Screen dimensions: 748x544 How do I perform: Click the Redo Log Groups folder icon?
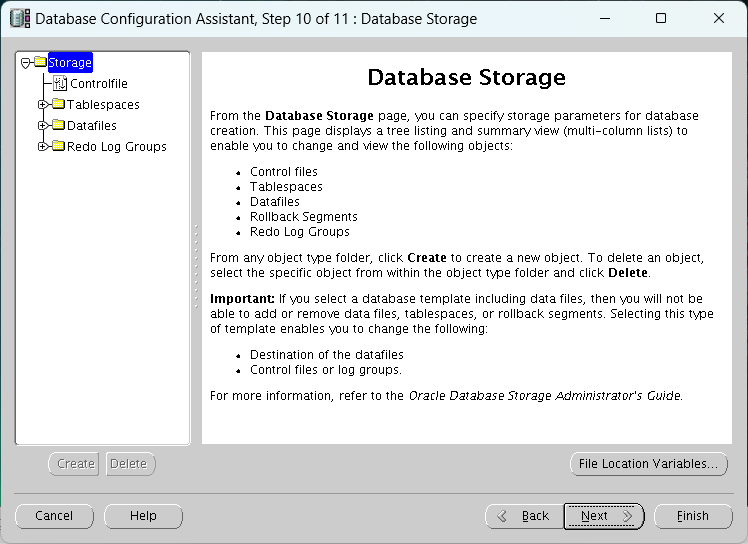(x=59, y=146)
